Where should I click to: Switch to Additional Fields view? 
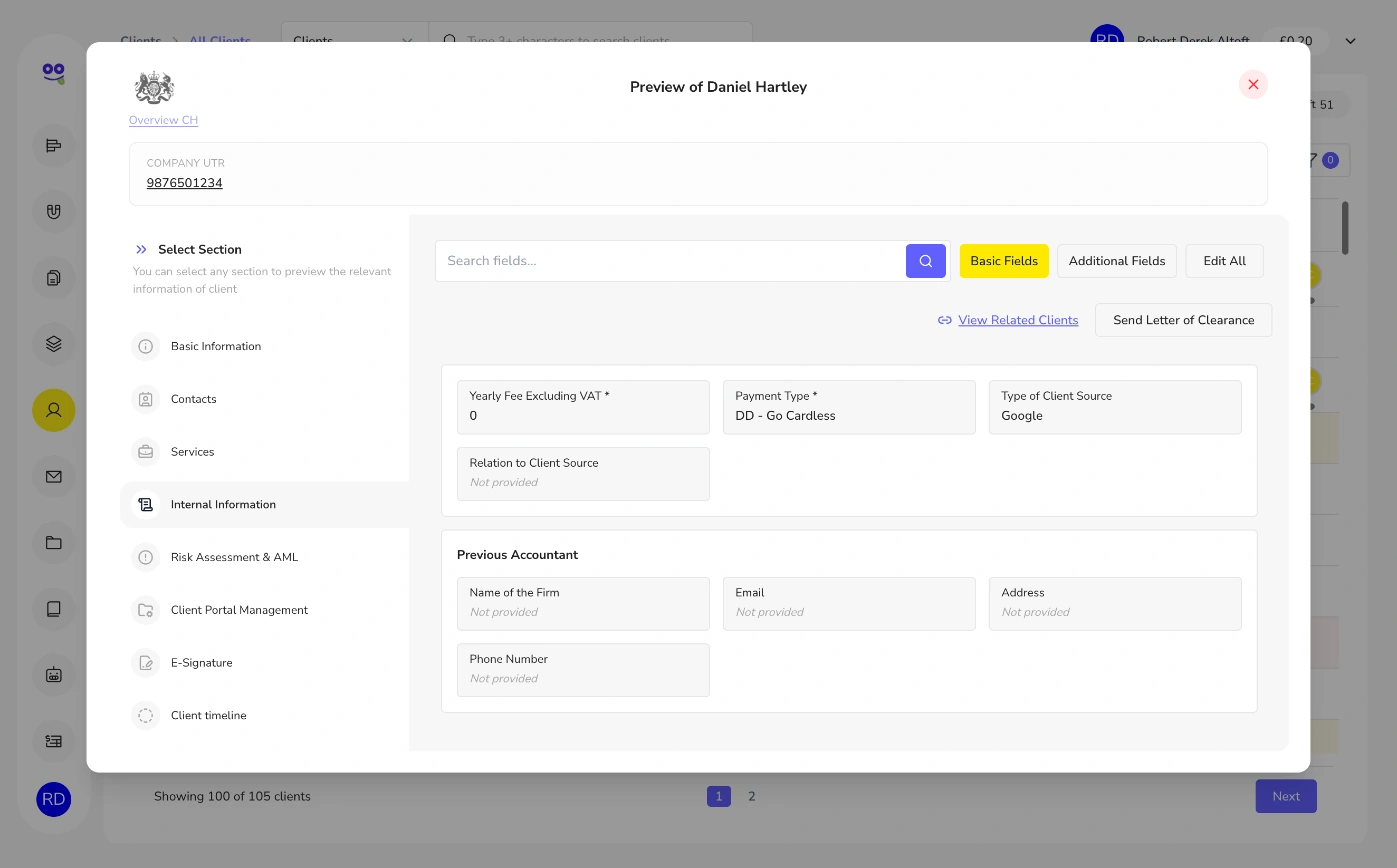click(1117, 261)
